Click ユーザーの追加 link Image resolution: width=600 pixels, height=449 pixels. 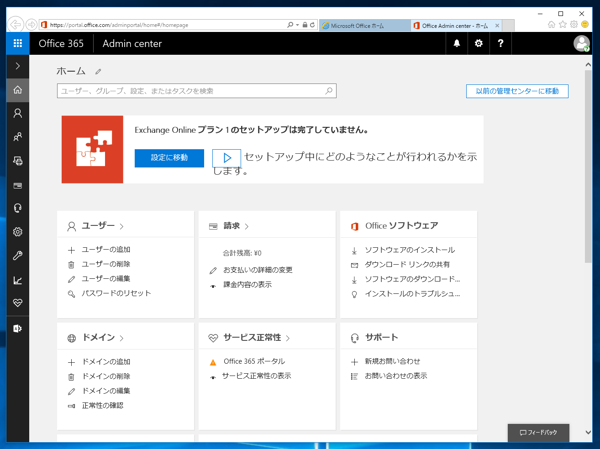(106, 250)
